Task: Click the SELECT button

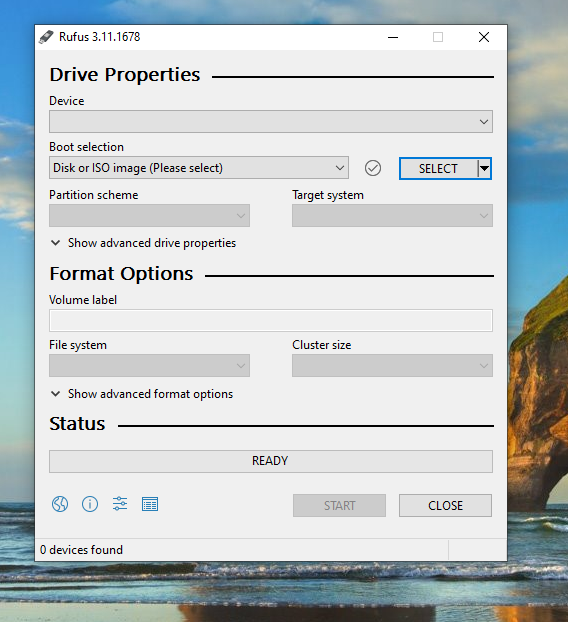Action: click(438, 169)
